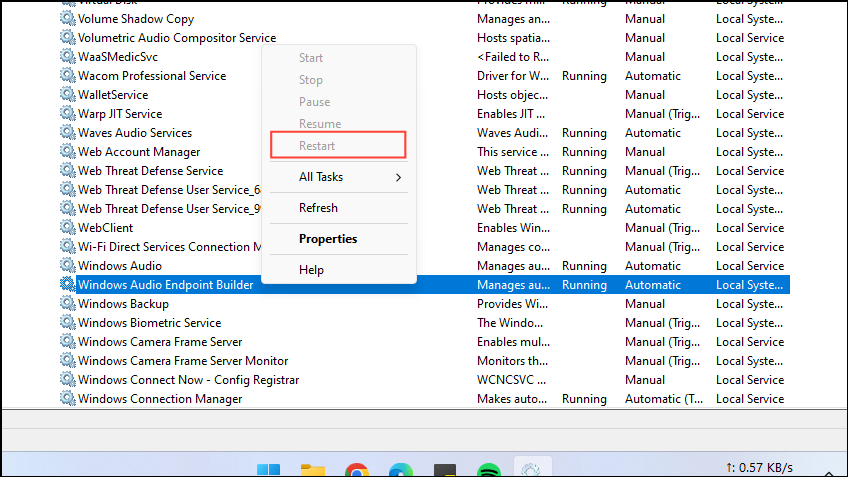Open the Windows Start menu
The width and height of the screenshot is (848, 477).
pyautogui.click(x=268, y=469)
